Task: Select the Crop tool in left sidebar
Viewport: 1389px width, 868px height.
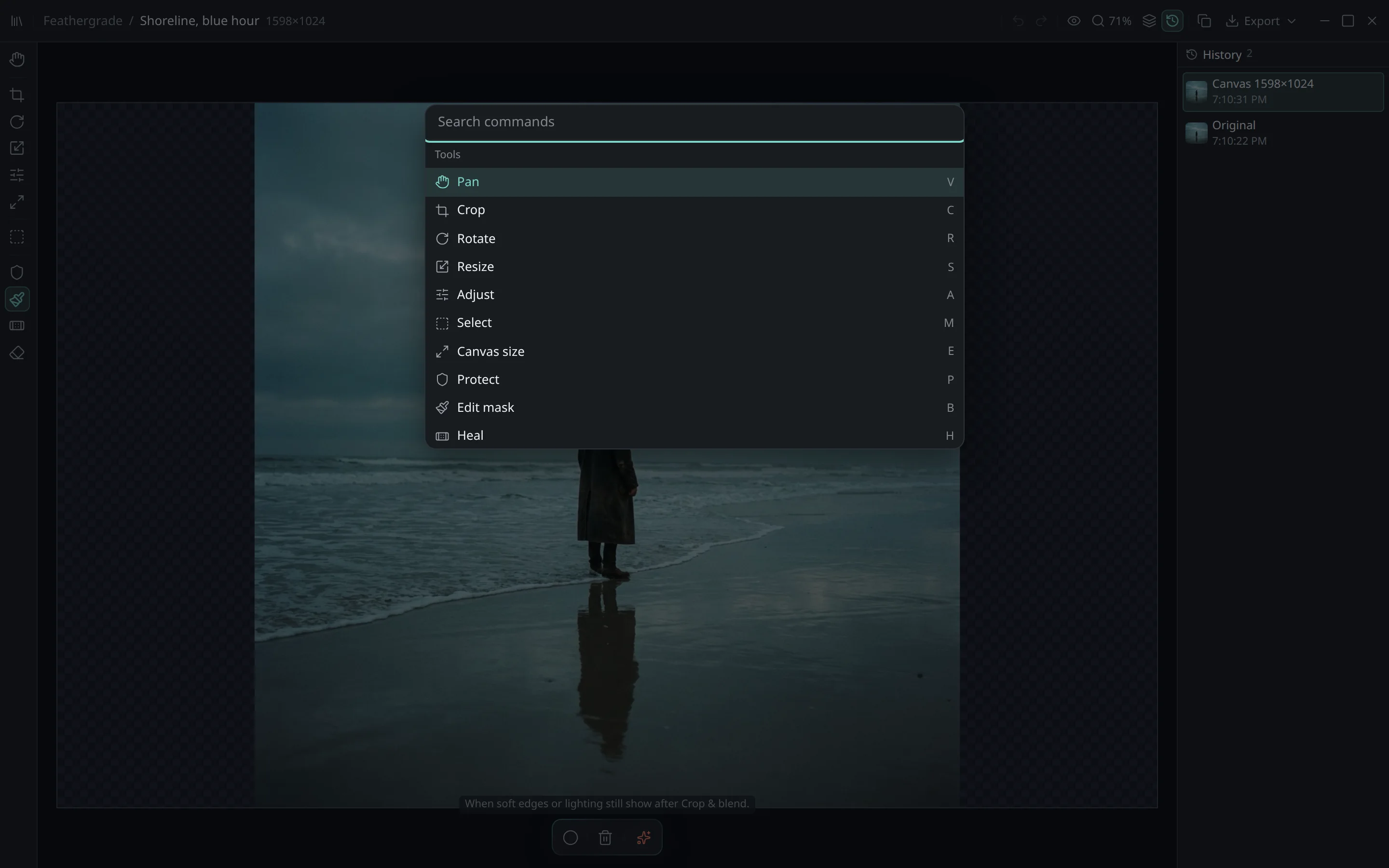Action: pyautogui.click(x=17, y=95)
